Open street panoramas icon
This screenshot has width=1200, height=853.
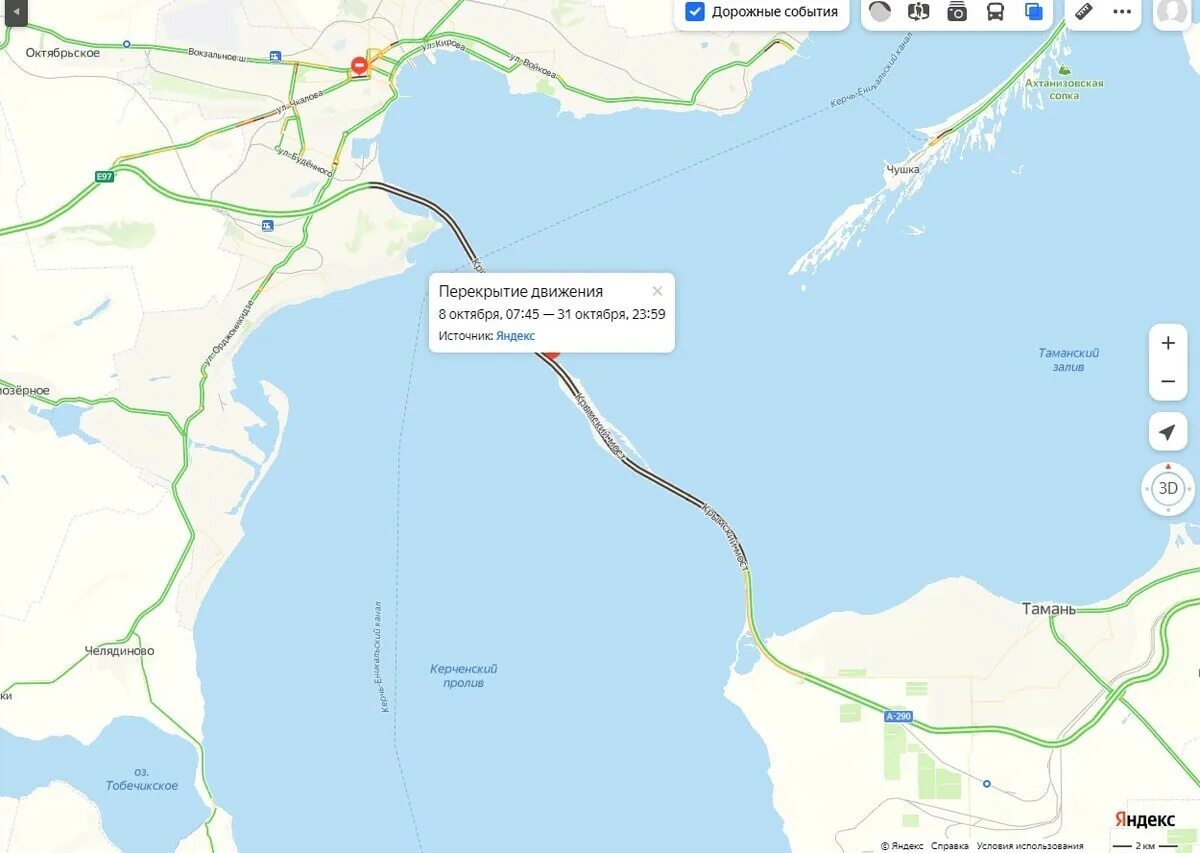(x=918, y=12)
